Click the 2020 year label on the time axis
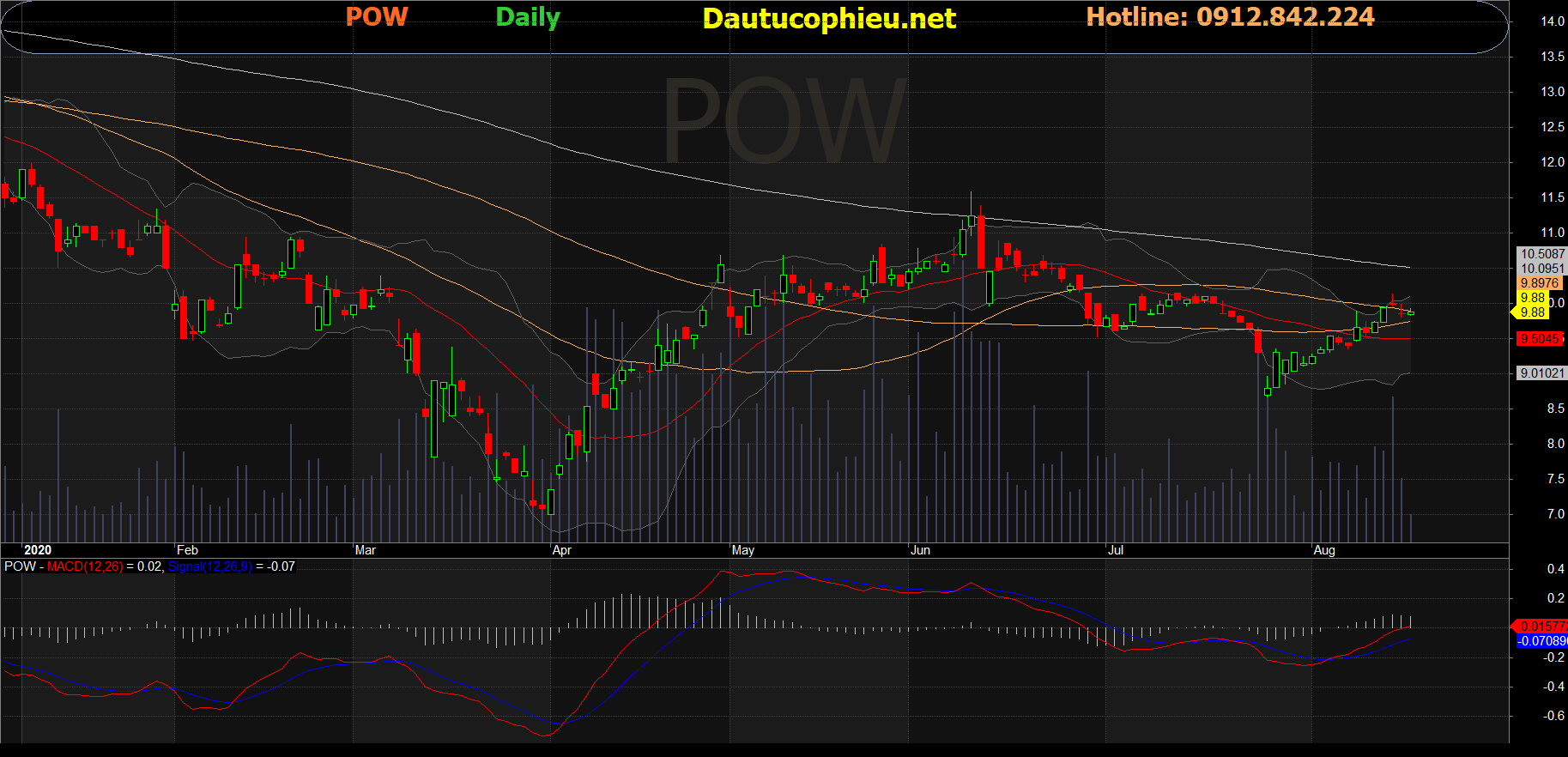The image size is (1568, 757). coord(38,550)
